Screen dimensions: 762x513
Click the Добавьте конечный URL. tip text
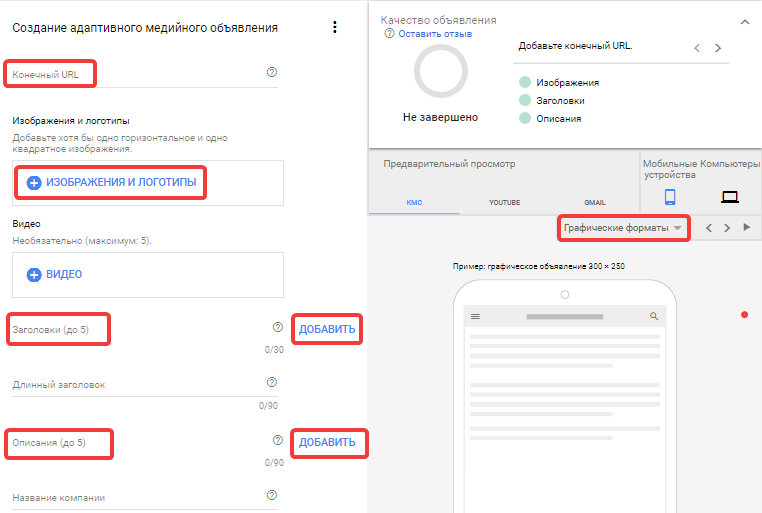(575, 46)
